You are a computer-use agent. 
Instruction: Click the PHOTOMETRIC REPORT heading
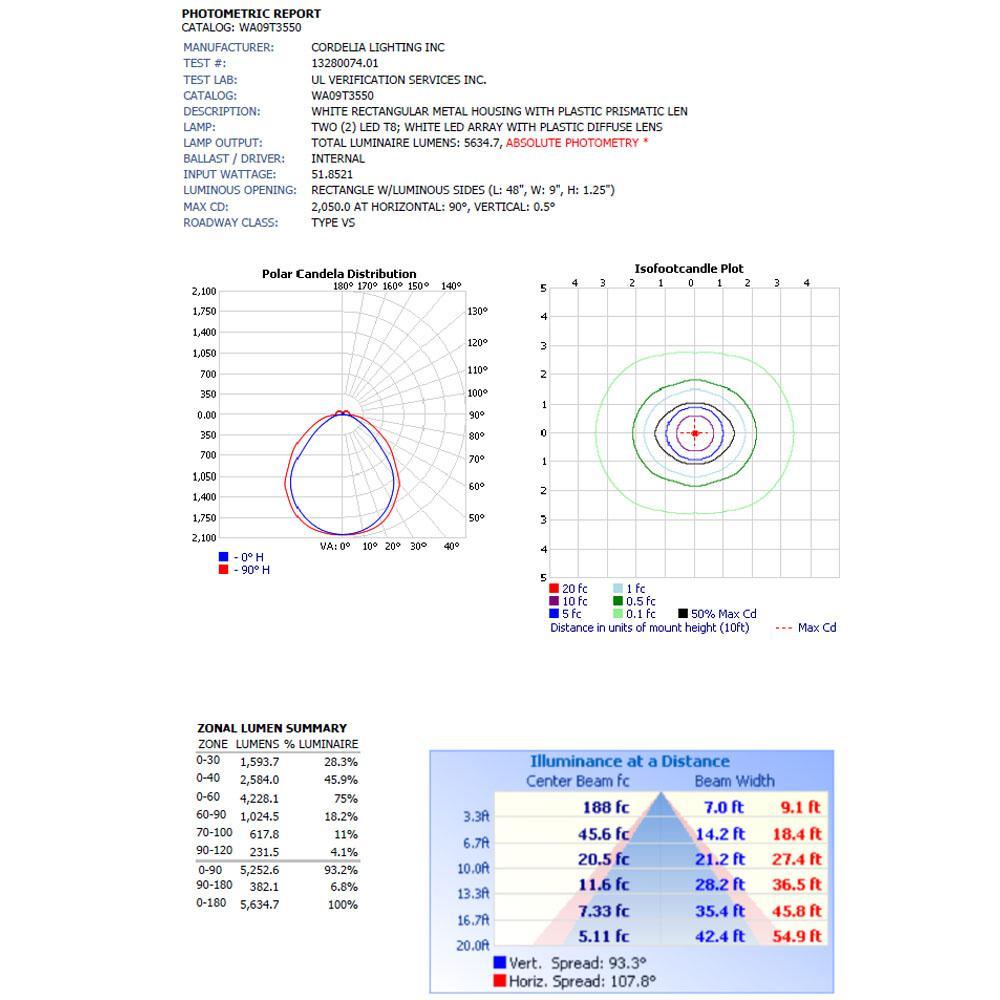[251, 14]
